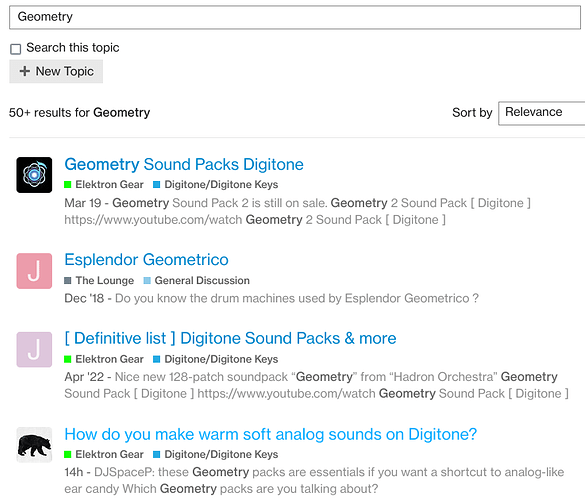585x500 pixels.
Task: Click the Geometry search input field
Action: [x=295, y=17]
